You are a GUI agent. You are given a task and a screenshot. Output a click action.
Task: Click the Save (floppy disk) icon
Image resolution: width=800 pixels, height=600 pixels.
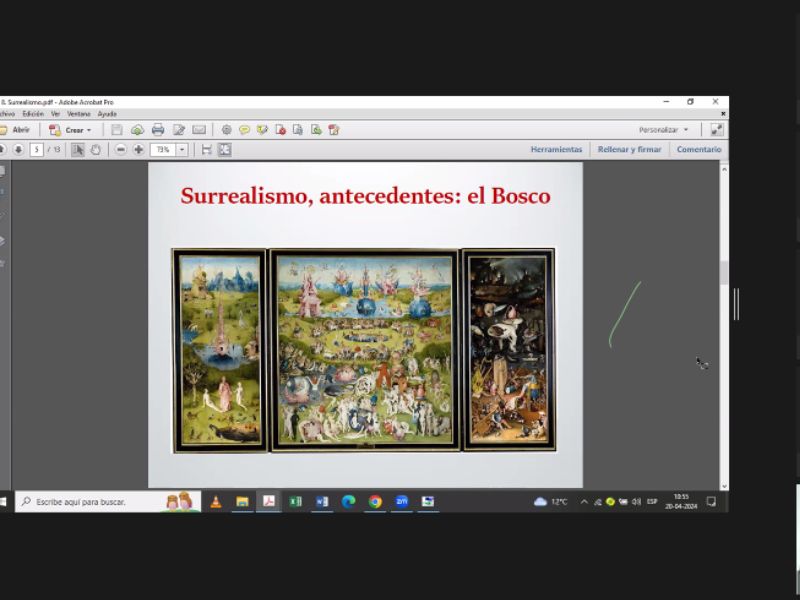pos(116,130)
